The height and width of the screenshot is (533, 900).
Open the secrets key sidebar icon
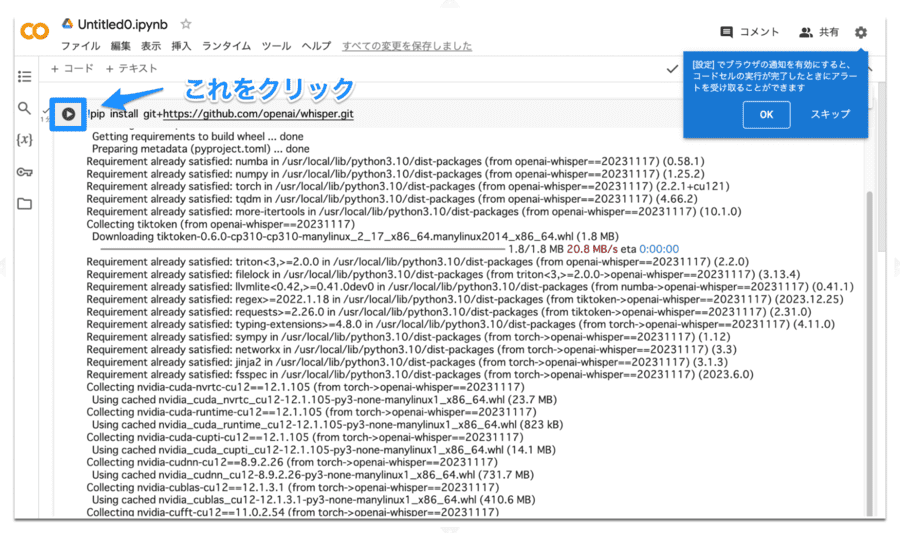pos(24,172)
